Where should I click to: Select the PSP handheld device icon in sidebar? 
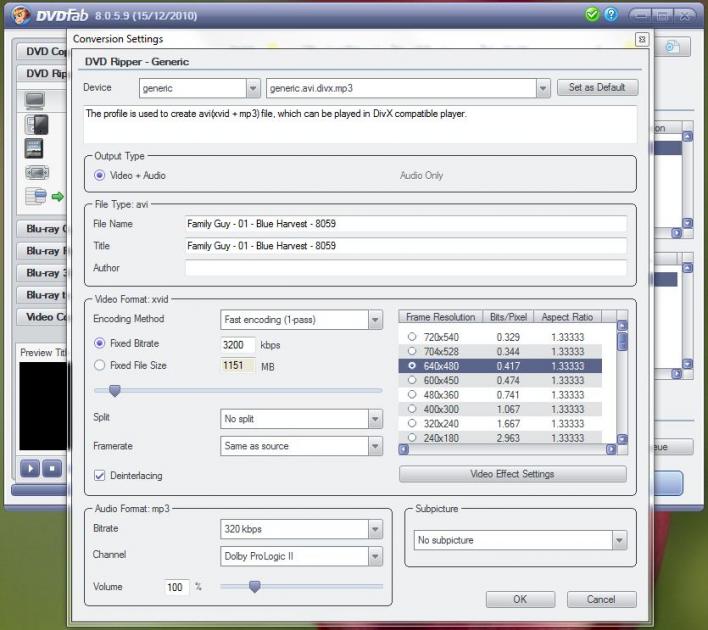(x=37, y=173)
